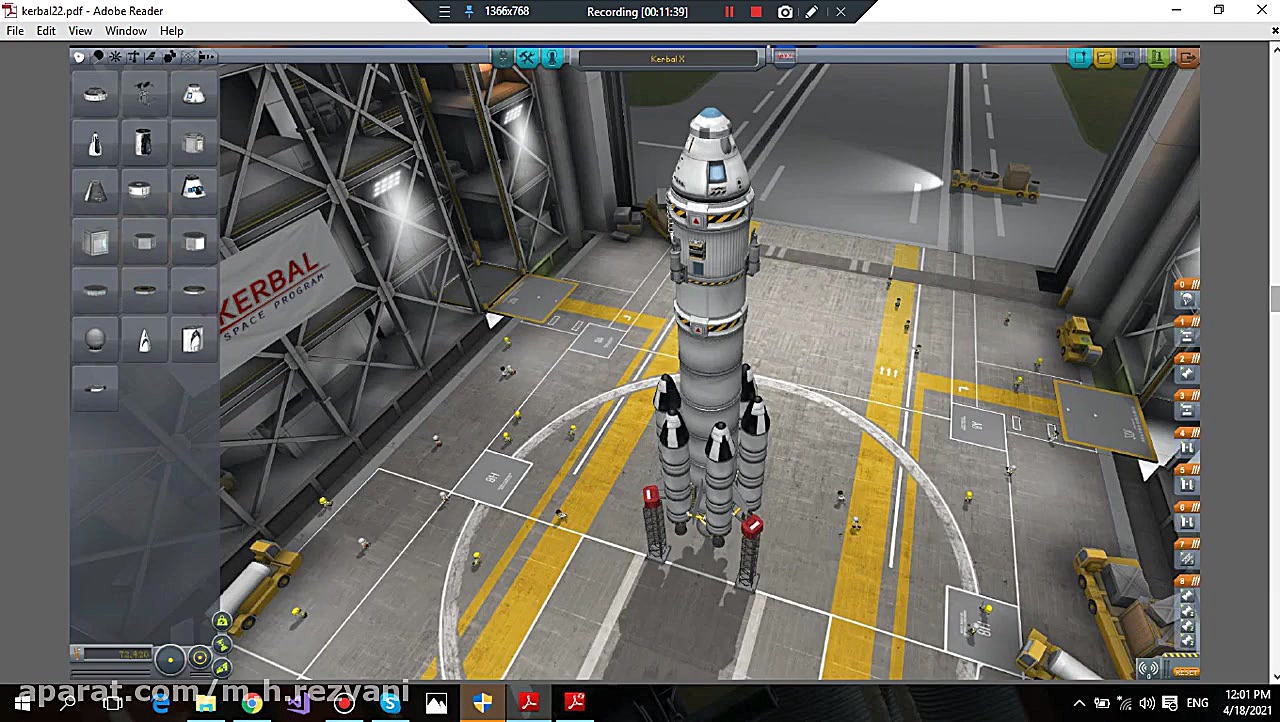
Task: Click the Save vessel button
Action: coord(1129,58)
